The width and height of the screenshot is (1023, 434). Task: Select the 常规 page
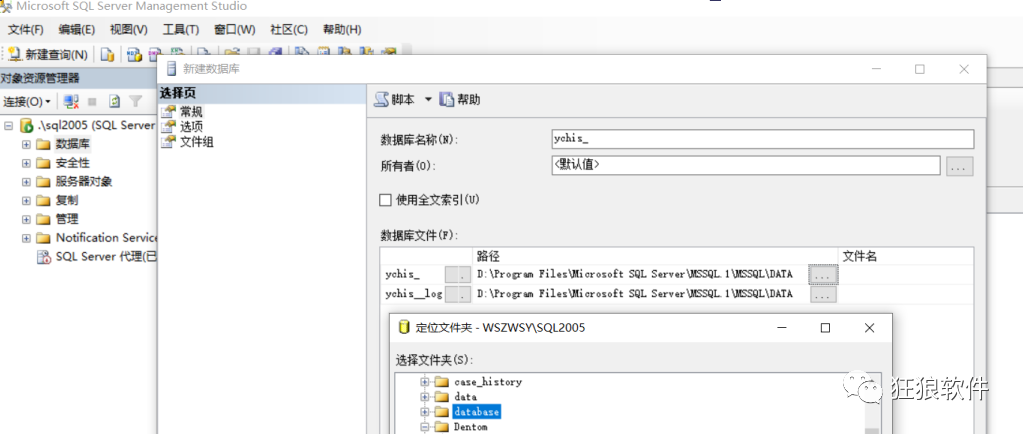[191, 112]
